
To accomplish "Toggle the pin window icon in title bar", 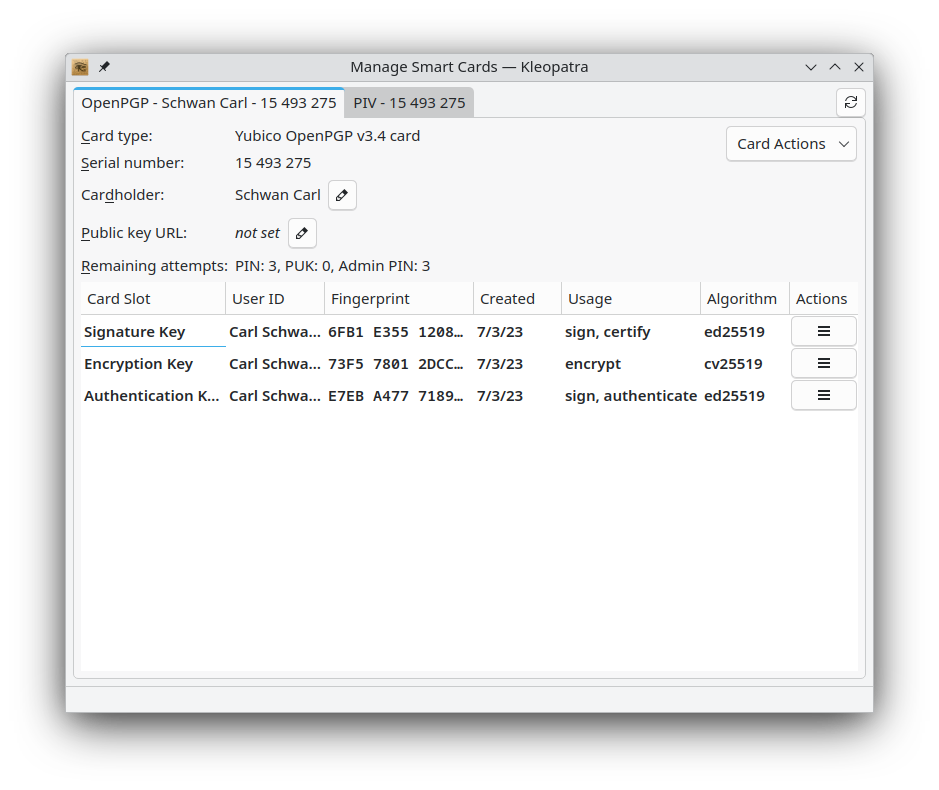I will [104, 66].
